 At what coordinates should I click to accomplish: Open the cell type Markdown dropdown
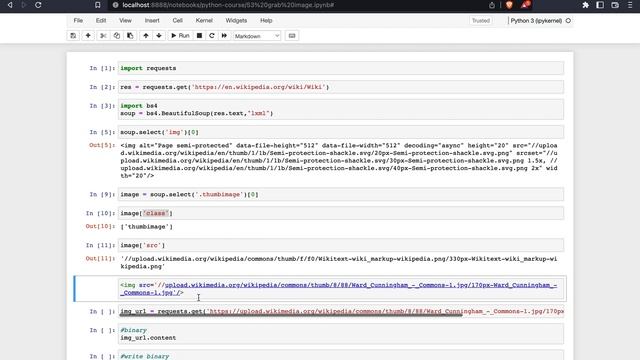tap(257, 36)
